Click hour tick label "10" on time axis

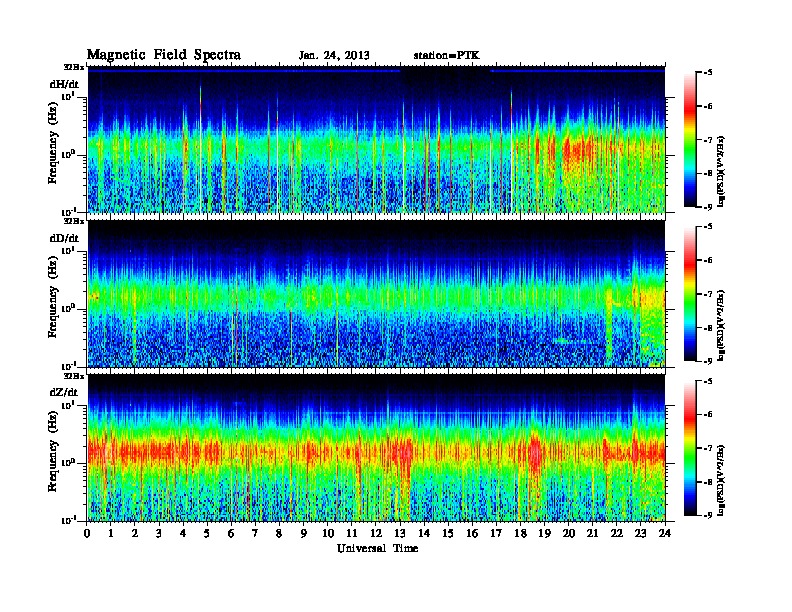click(328, 533)
